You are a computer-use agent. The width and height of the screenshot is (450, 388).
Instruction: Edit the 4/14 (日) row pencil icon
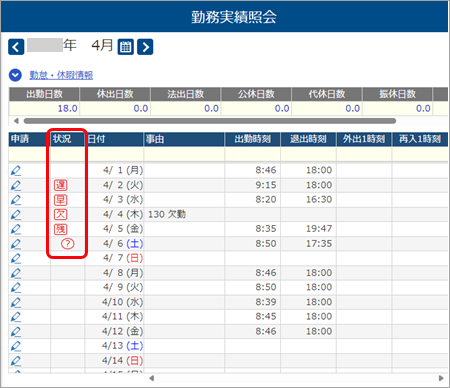pyautogui.click(x=16, y=361)
